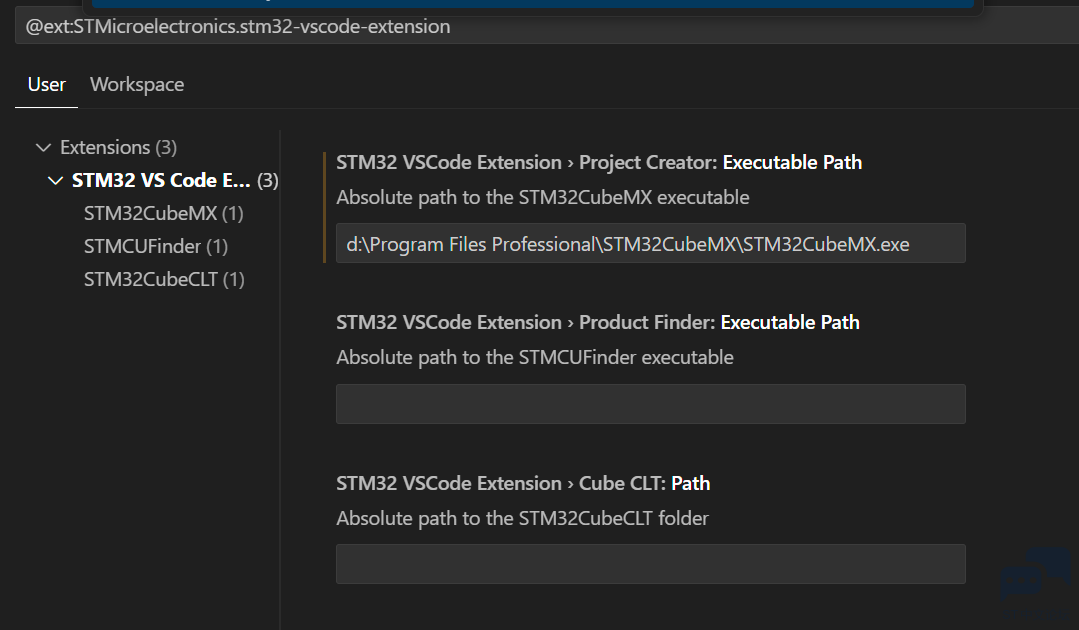Open the STM32CubeMX (1) settings section
The height and width of the screenshot is (630, 1079).
(x=164, y=213)
